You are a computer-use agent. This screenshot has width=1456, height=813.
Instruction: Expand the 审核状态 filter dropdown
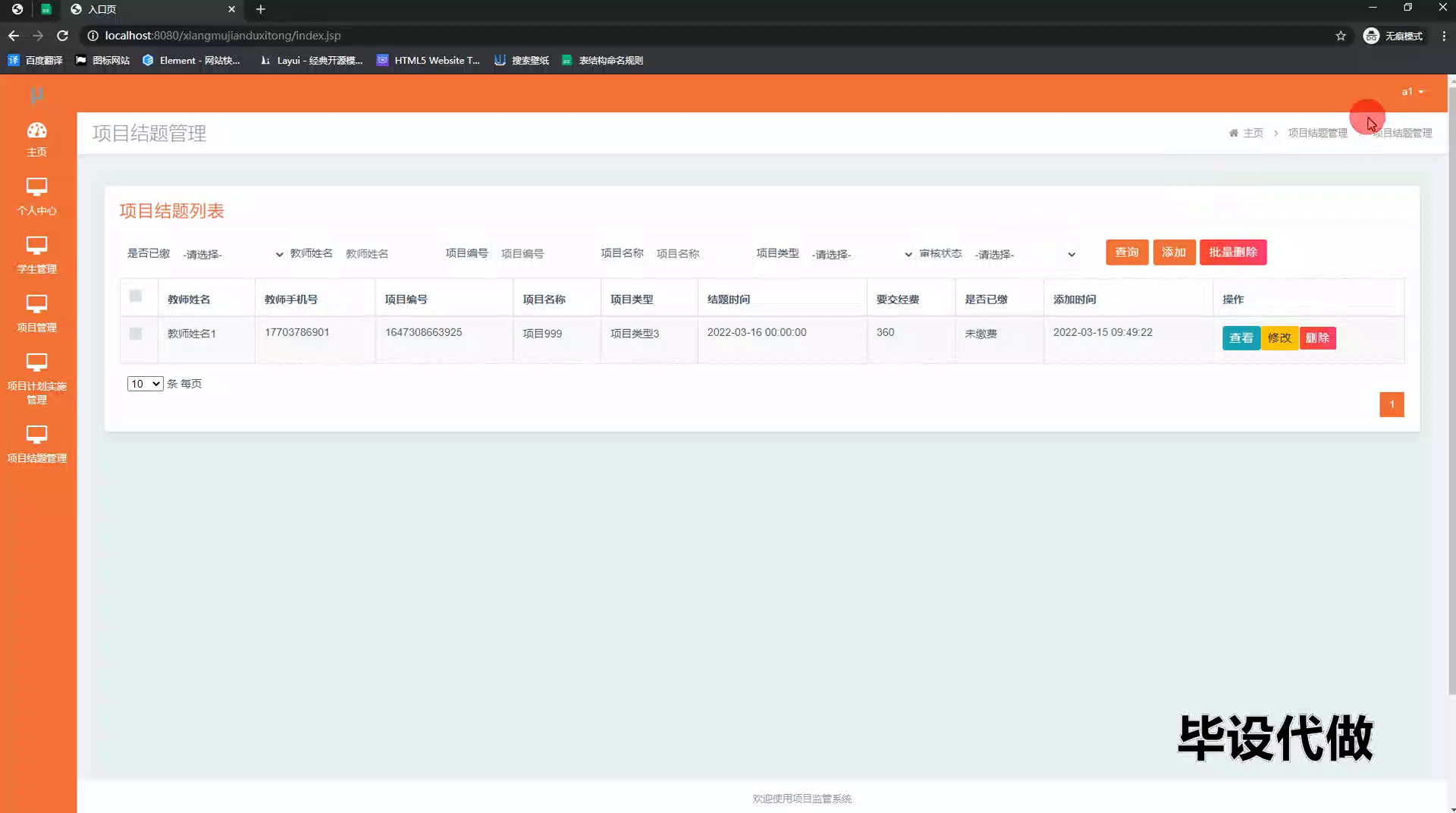[1025, 254]
